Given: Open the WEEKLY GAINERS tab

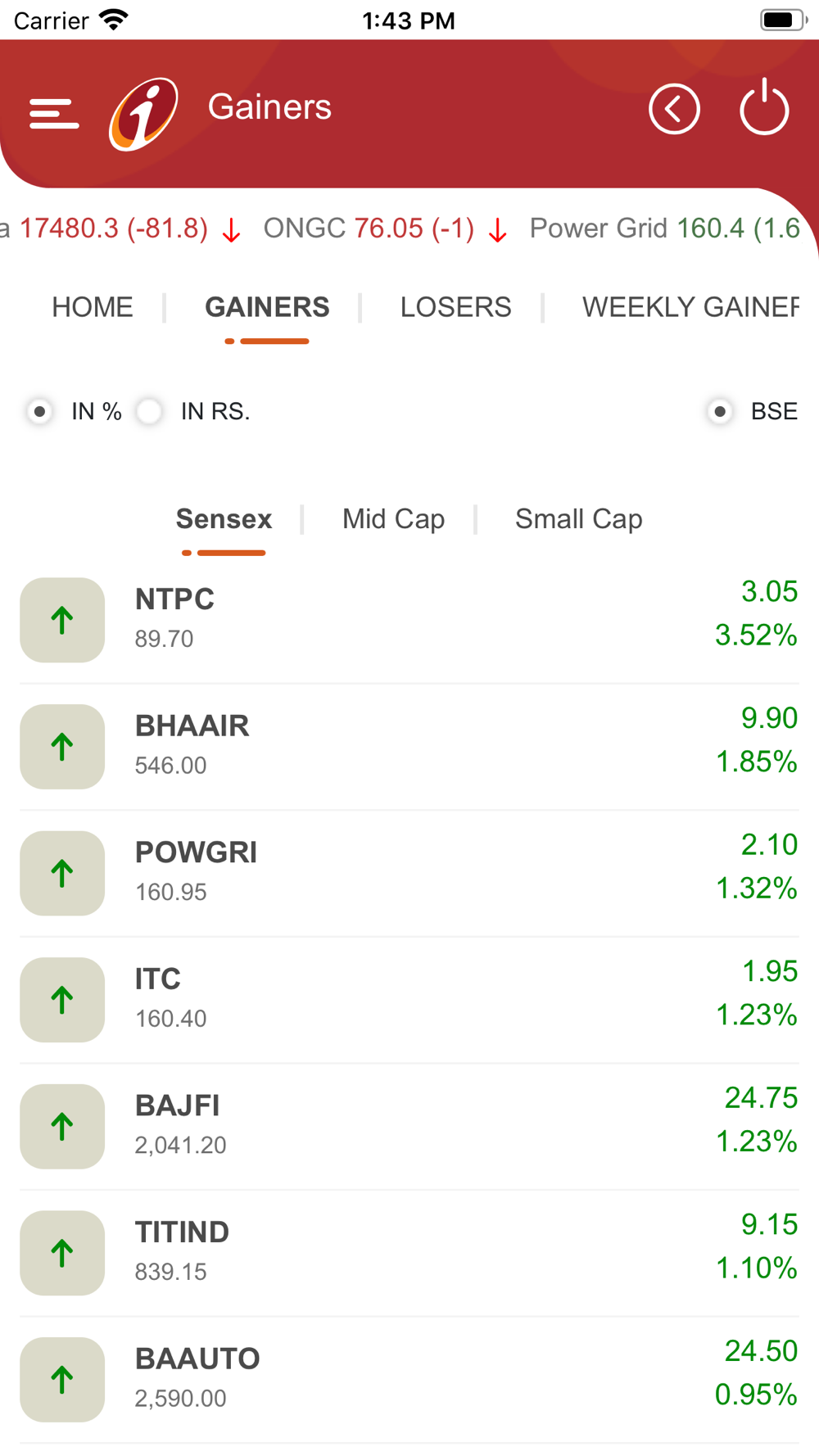Looking at the screenshot, I should (690, 307).
